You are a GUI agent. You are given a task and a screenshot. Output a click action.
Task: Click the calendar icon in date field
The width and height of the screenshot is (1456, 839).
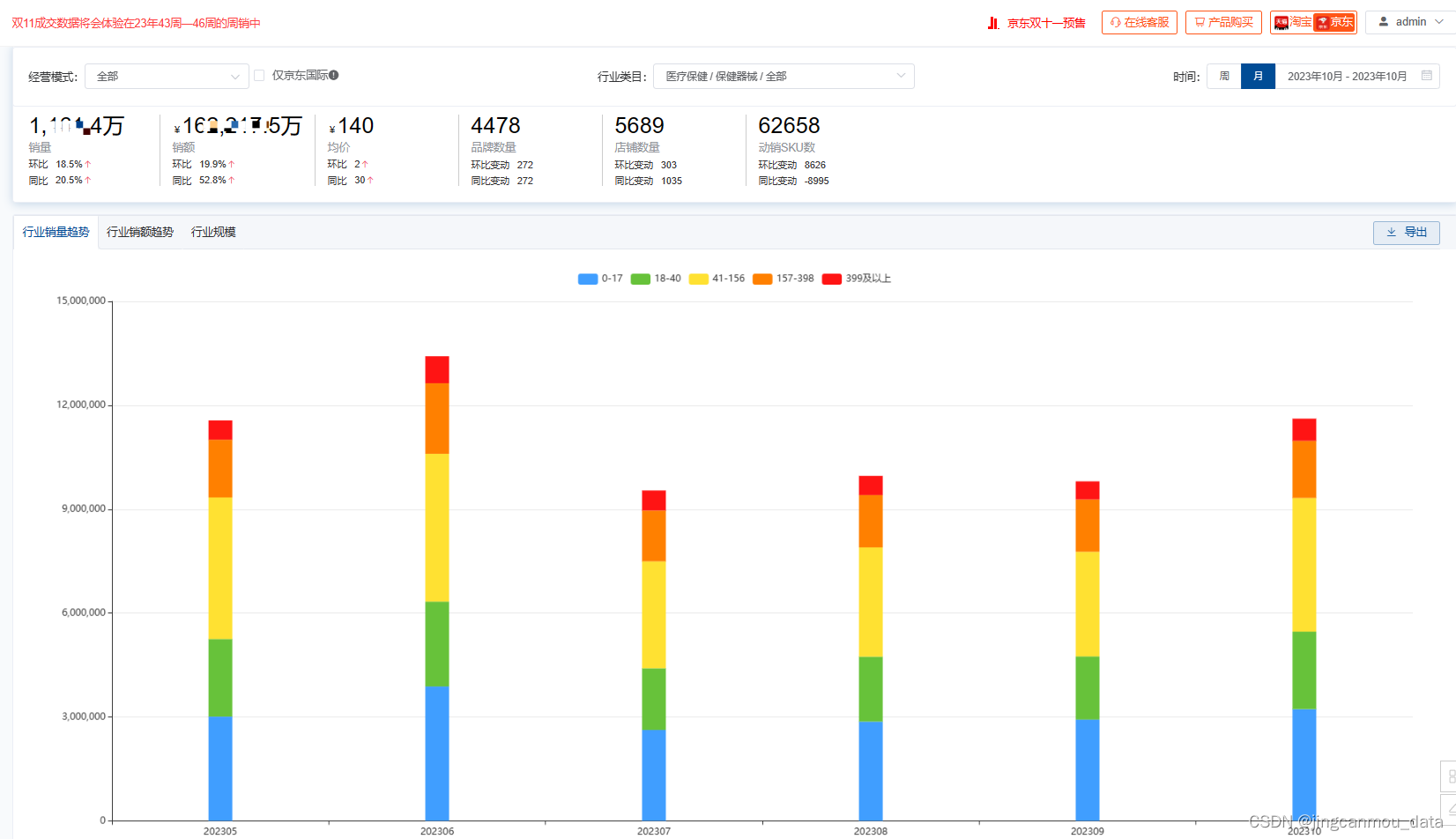point(1426,76)
